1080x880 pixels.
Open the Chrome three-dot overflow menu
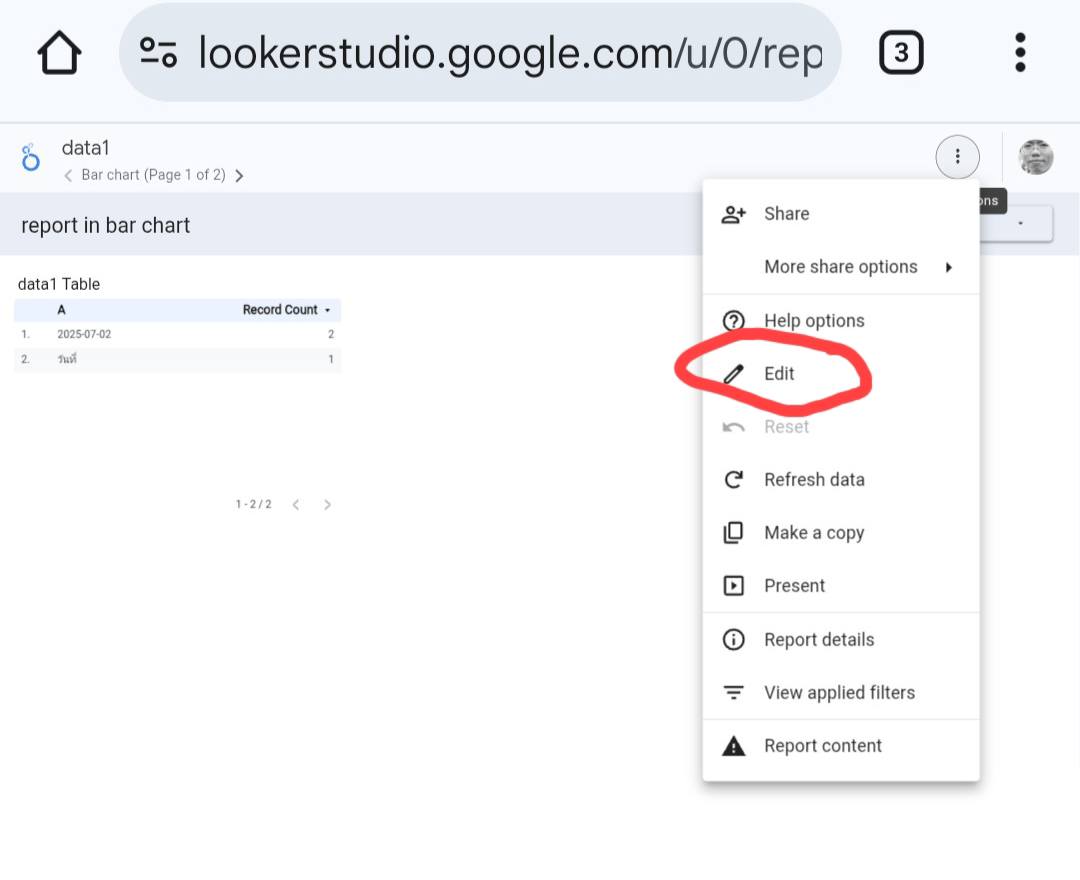point(1020,53)
